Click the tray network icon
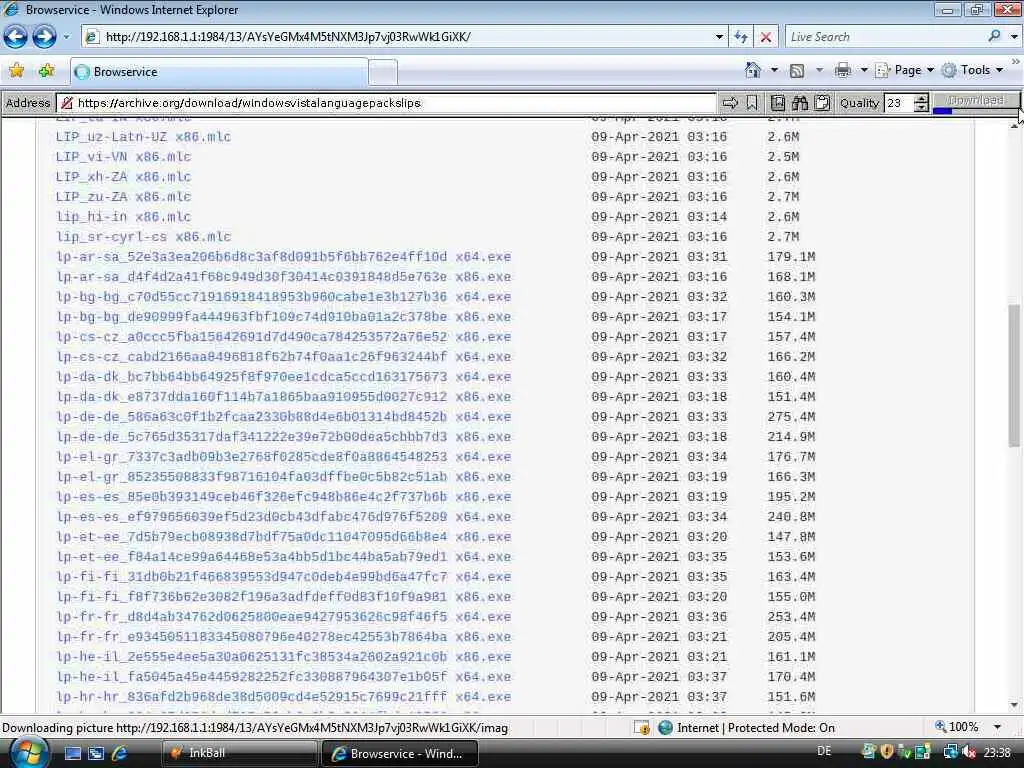Screen dimensions: 1024x768 [x=951, y=753]
